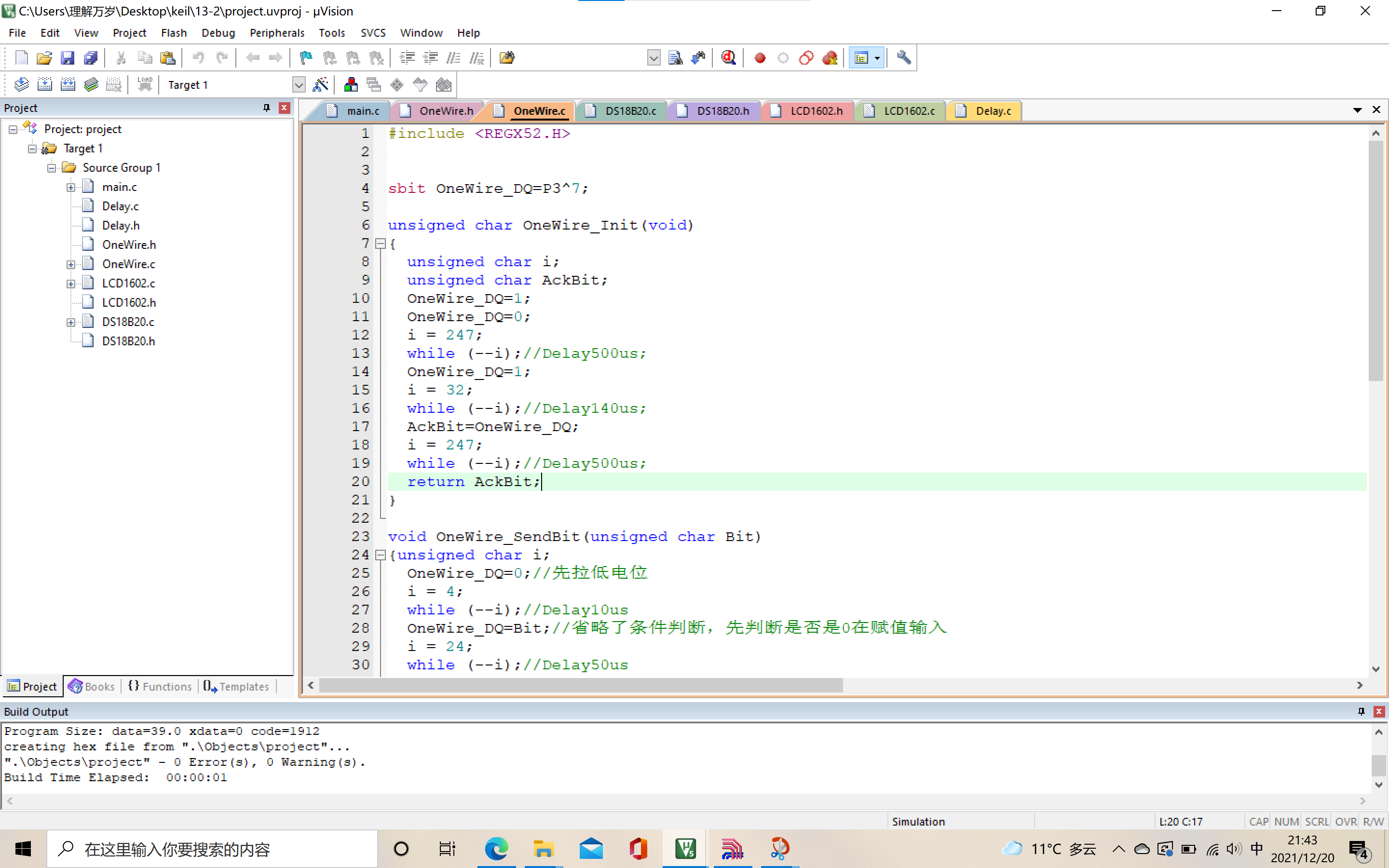
Task: Open find text combo dropdown
Action: click(x=653, y=57)
